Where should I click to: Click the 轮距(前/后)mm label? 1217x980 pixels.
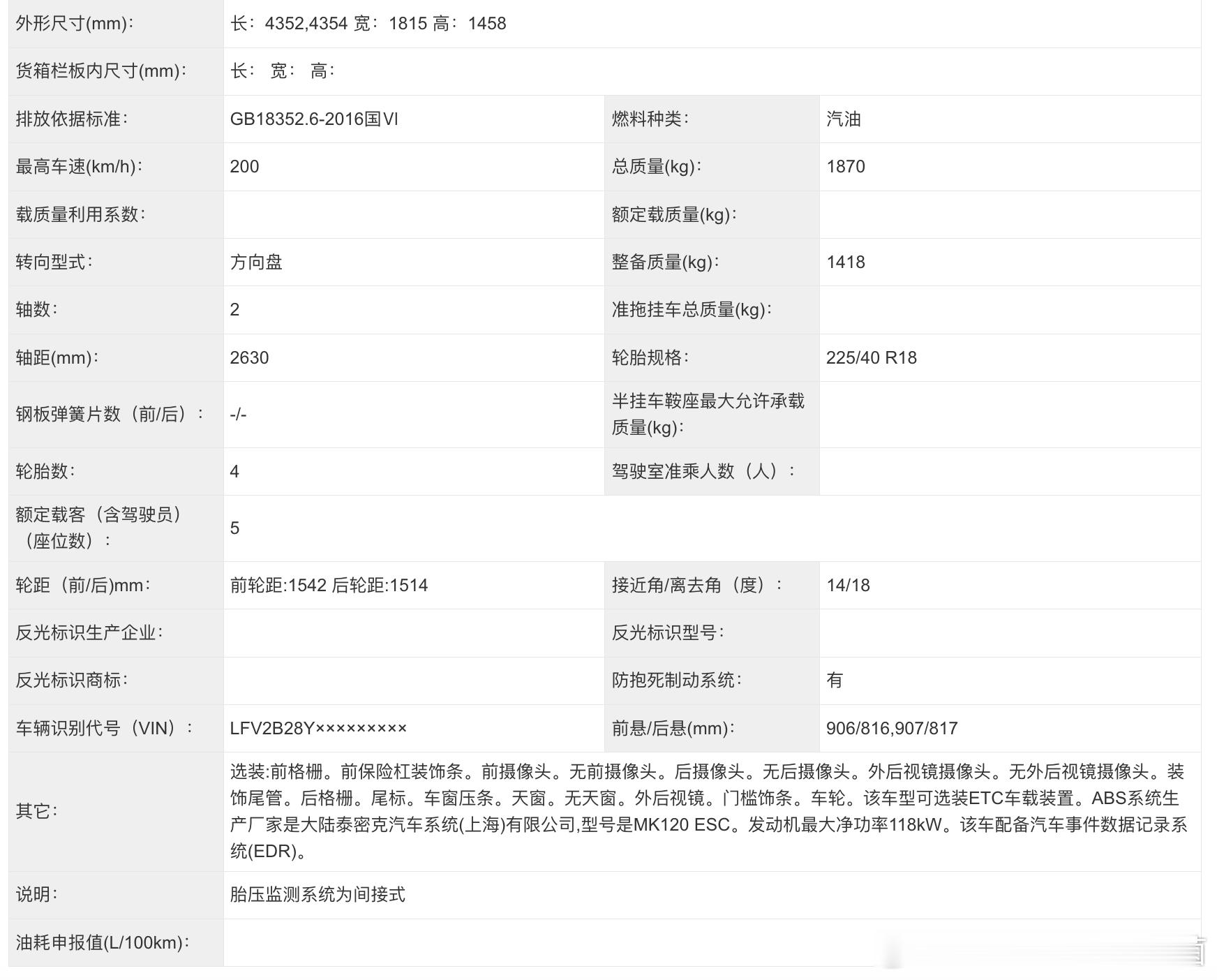pos(84,586)
